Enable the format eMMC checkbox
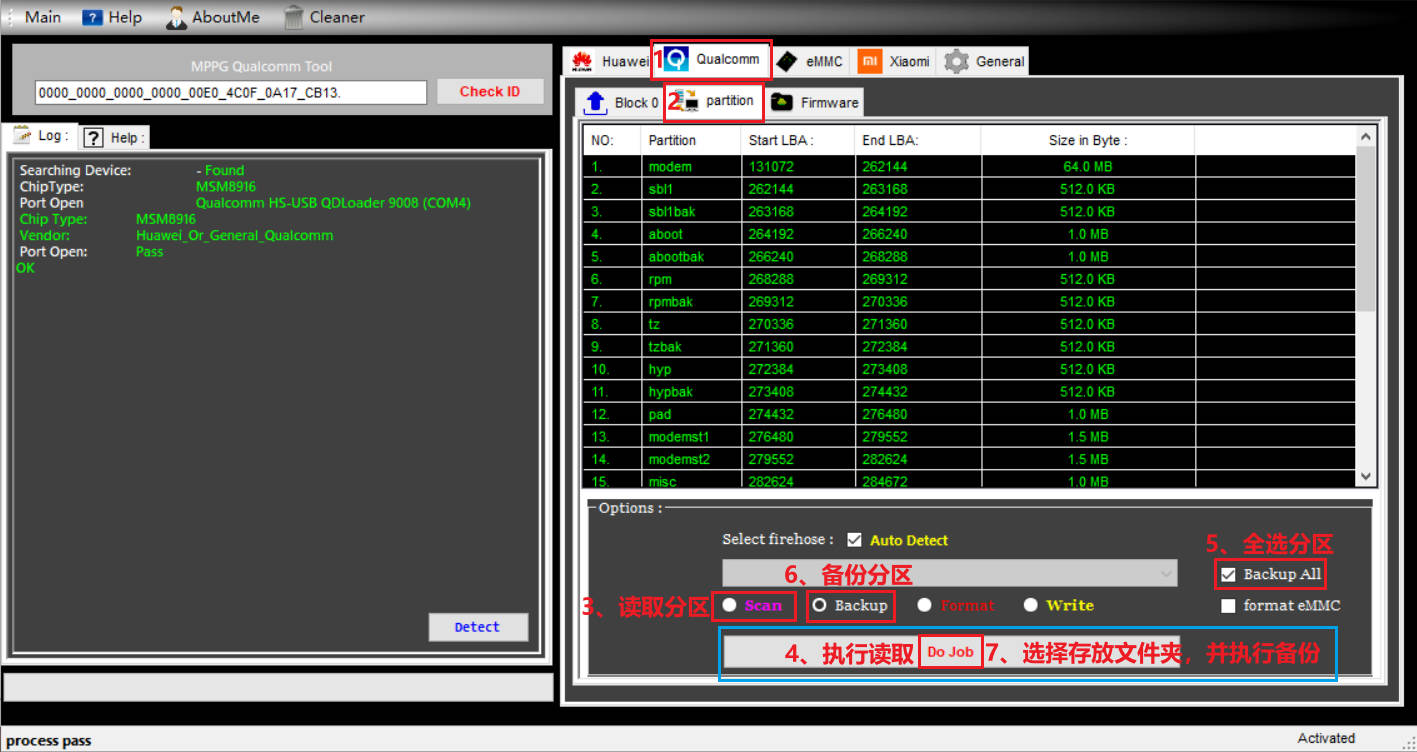The height and width of the screenshot is (752, 1417). pyautogui.click(x=1228, y=605)
